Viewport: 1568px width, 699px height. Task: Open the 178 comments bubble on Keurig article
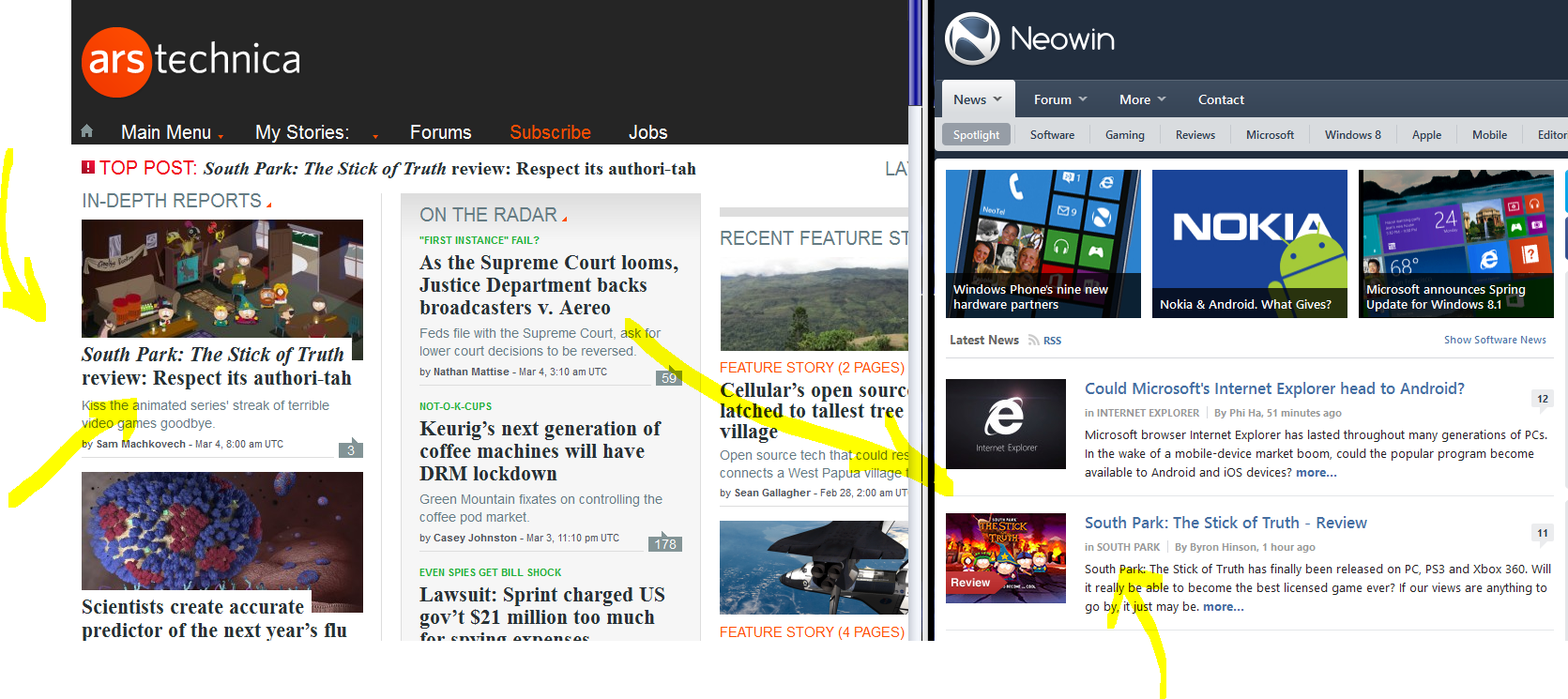pos(665,544)
